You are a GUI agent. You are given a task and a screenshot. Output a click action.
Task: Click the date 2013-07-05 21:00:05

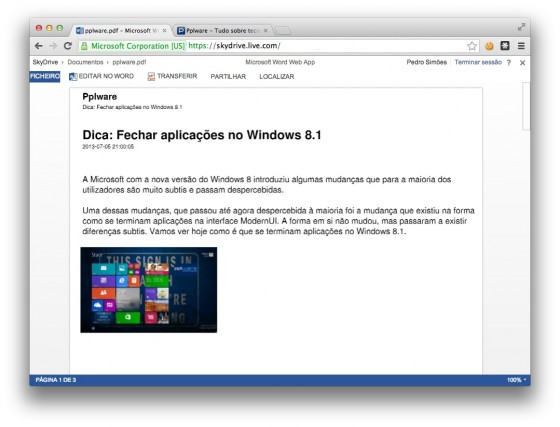point(108,147)
